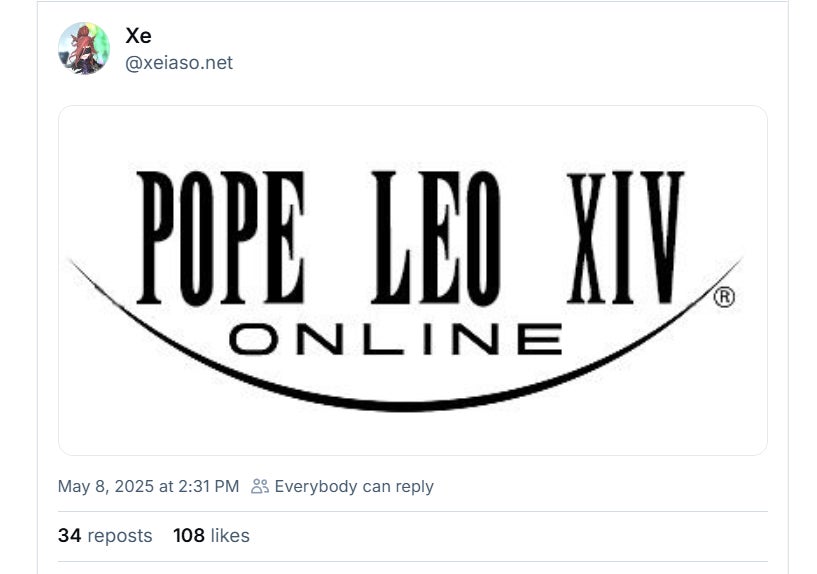
Task: Click the XIV numeral in the logo
Action: (x=625, y=238)
